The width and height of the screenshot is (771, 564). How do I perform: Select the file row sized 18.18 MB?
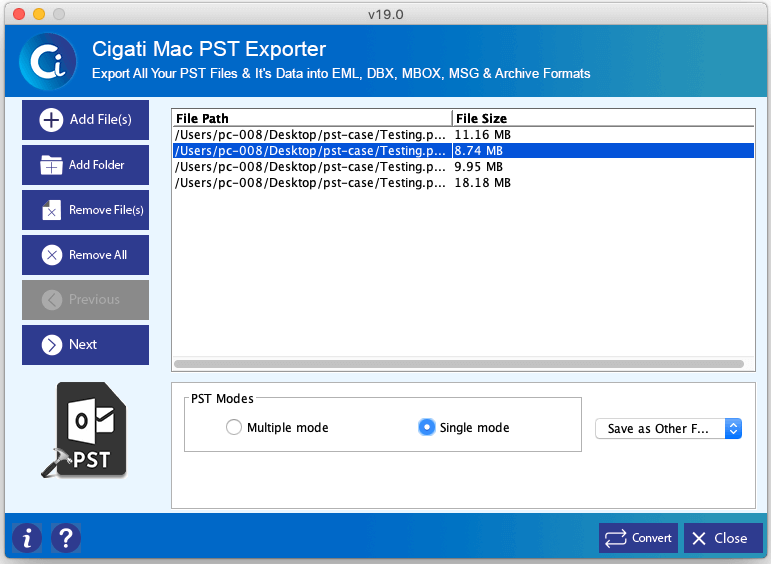point(463,183)
